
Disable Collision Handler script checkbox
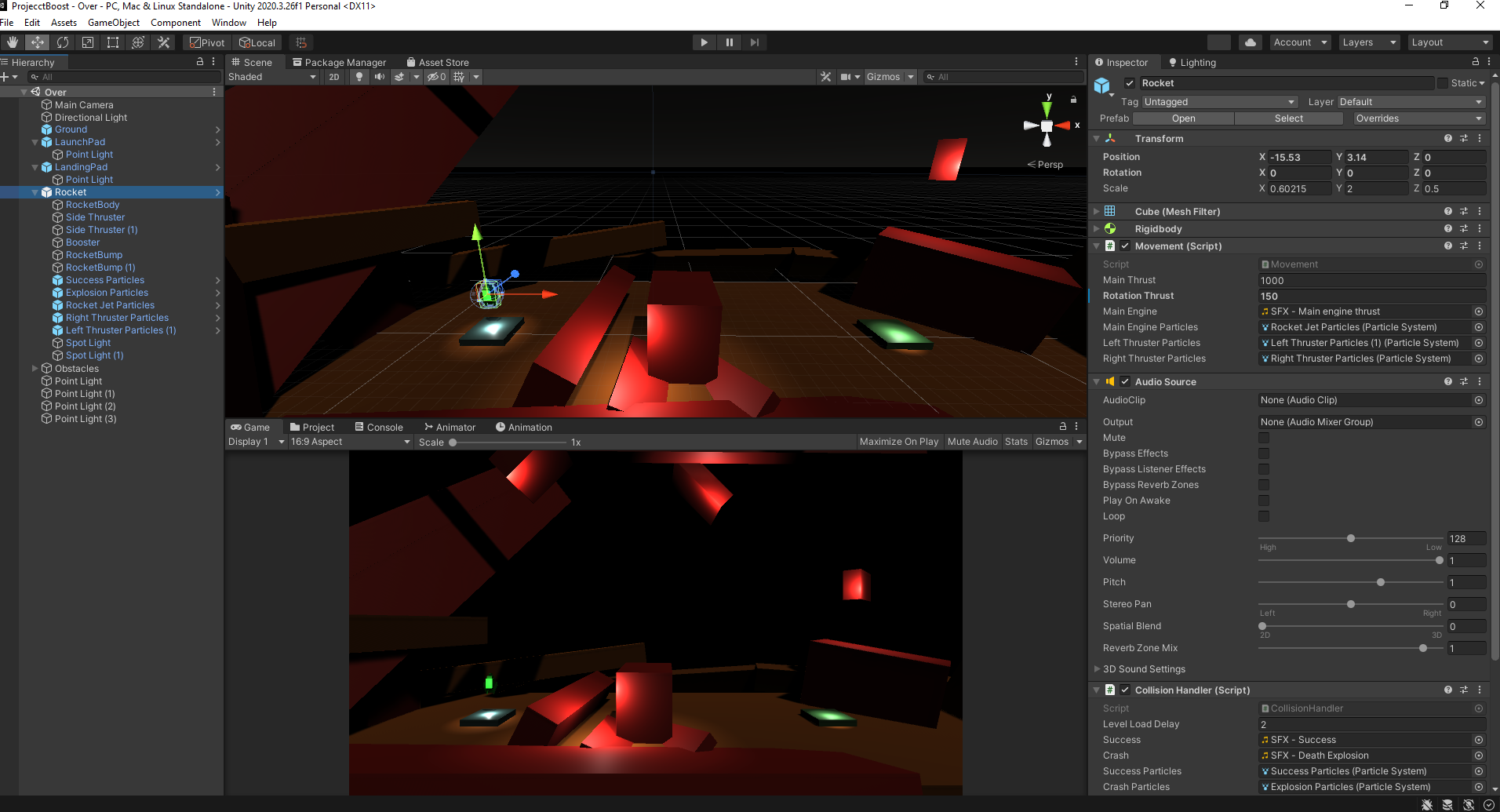[x=1125, y=690]
